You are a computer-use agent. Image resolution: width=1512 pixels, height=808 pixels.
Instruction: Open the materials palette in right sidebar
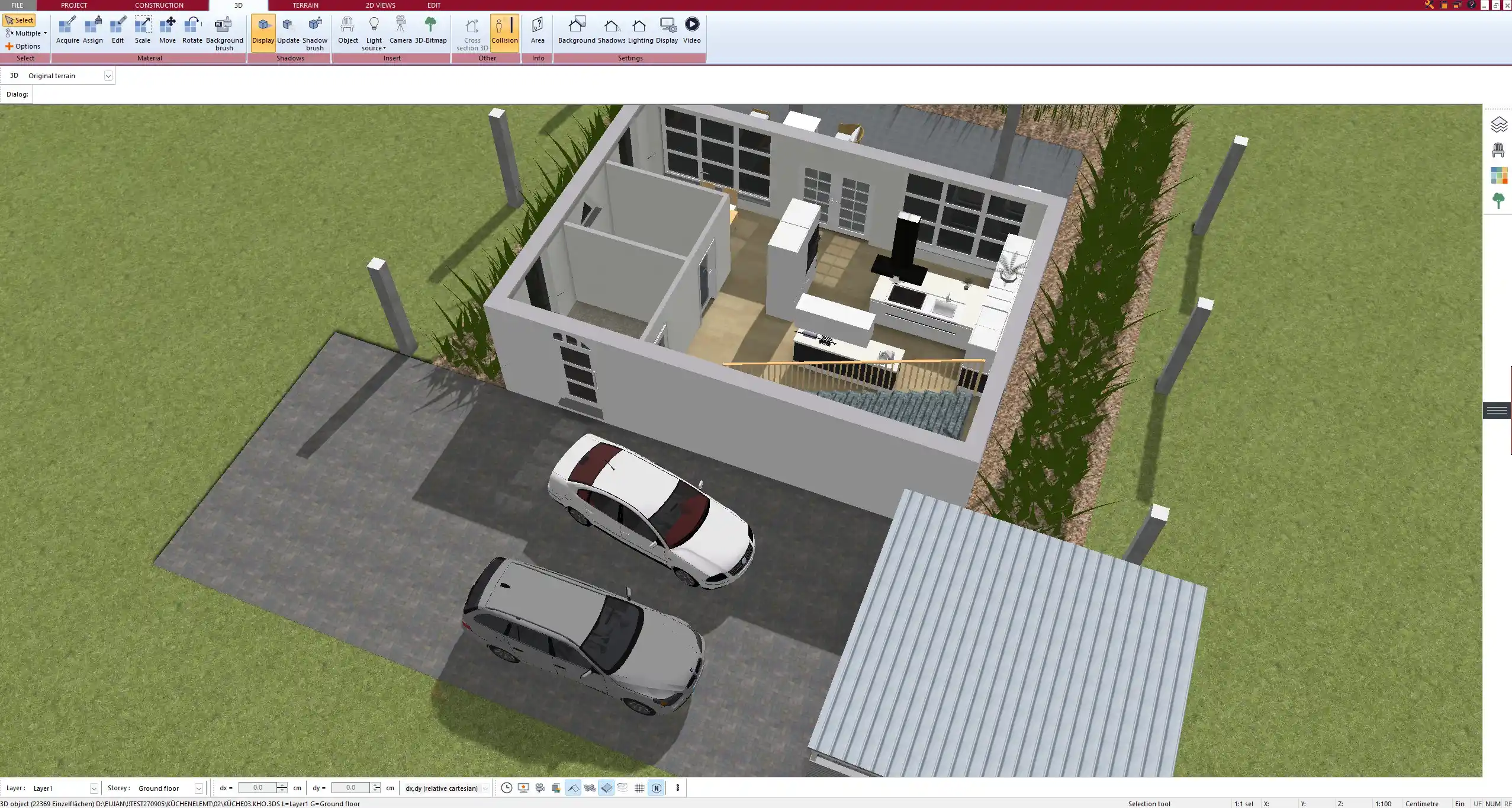click(x=1498, y=175)
